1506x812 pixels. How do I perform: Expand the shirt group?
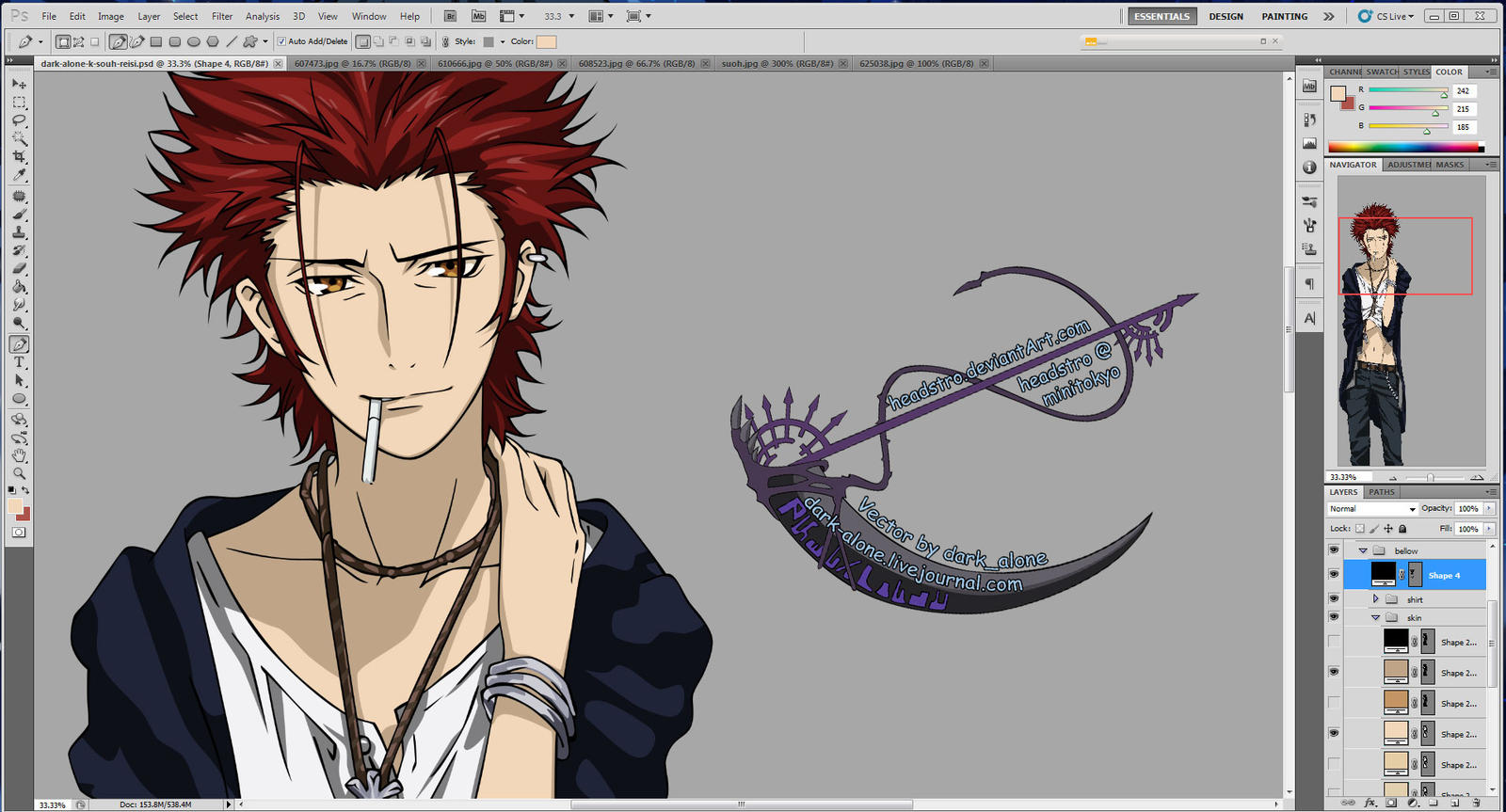tap(1375, 598)
